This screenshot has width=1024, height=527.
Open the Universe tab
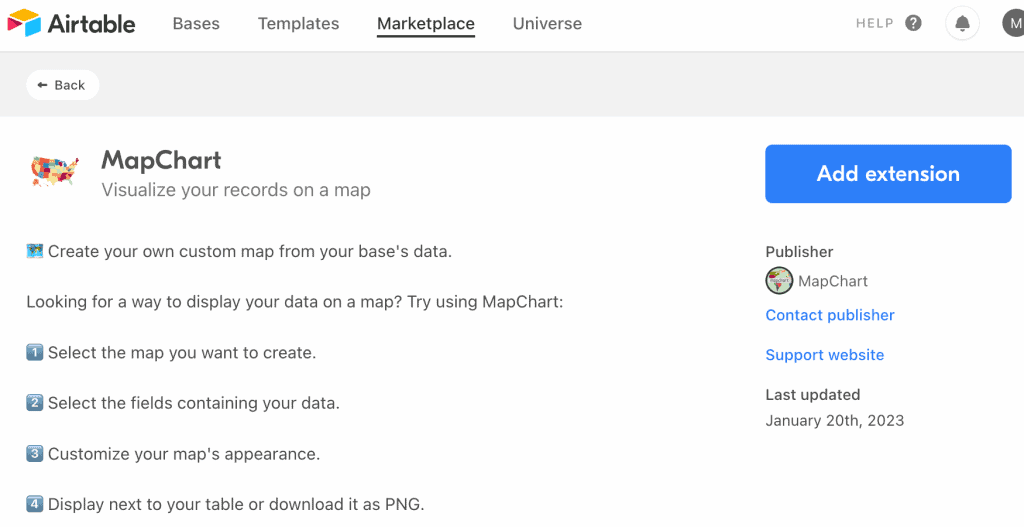click(x=547, y=24)
